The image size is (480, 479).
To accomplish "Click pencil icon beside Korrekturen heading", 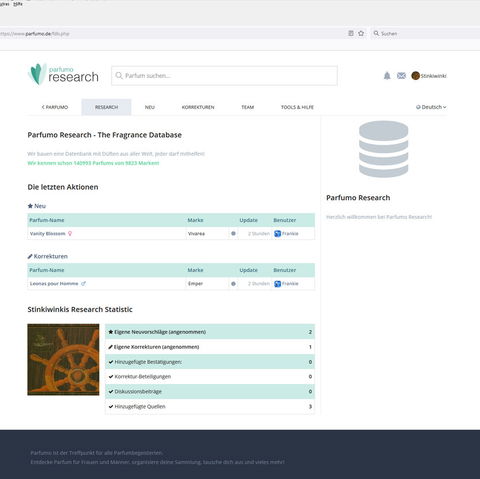I will pos(30,256).
